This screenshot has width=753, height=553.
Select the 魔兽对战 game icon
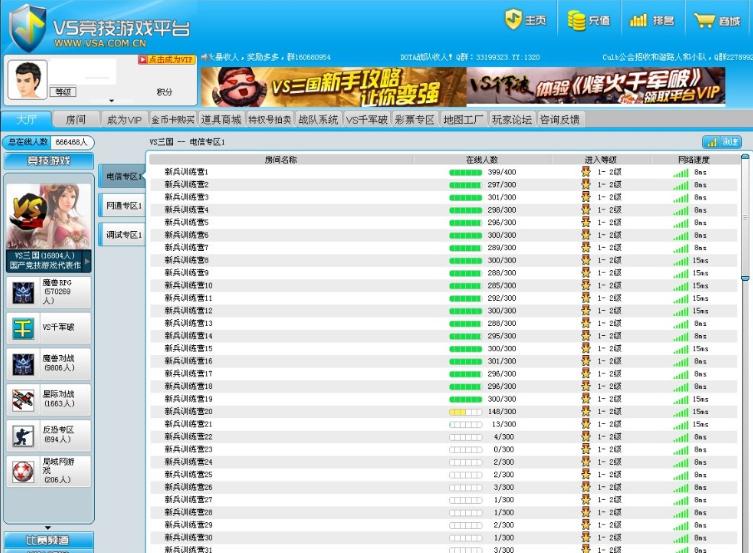pos(23,364)
